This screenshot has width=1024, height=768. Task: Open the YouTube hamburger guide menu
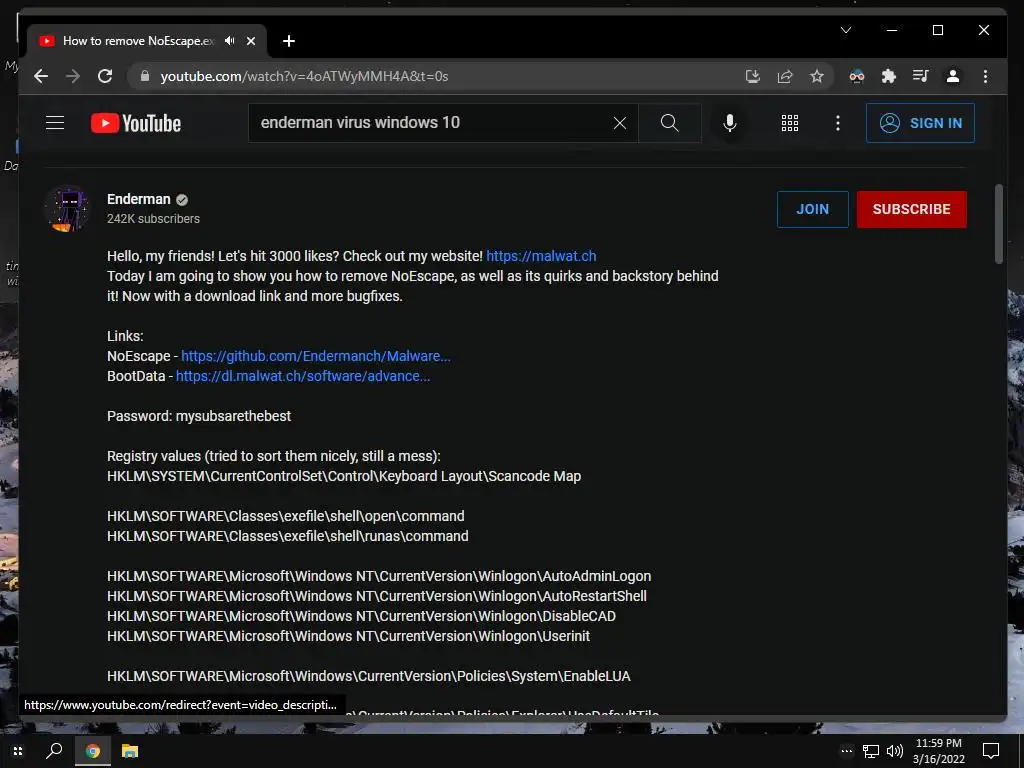pyautogui.click(x=55, y=123)
